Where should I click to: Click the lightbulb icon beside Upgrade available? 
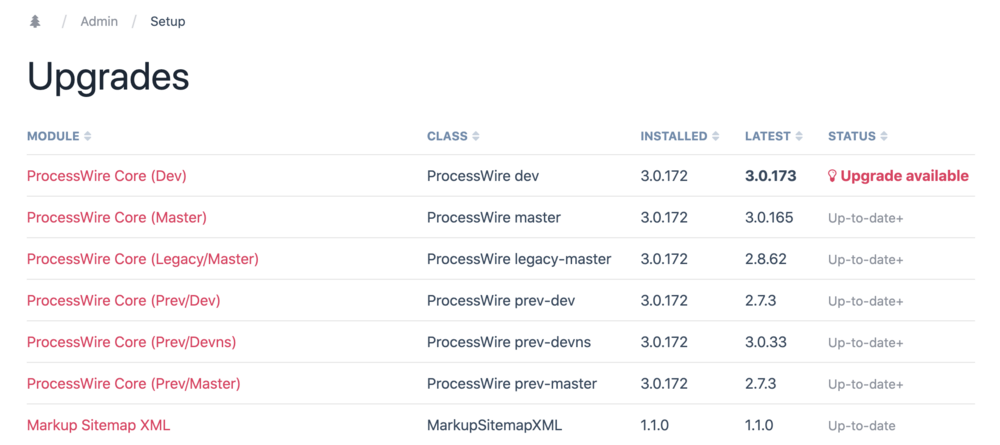(x=832, y=176)
